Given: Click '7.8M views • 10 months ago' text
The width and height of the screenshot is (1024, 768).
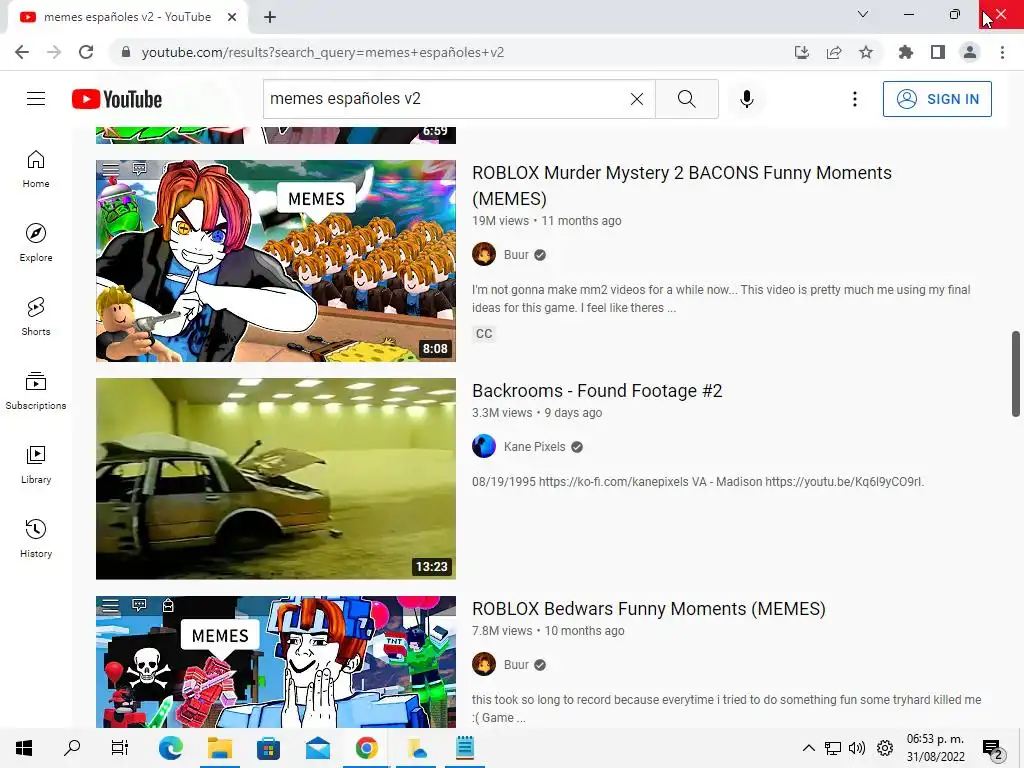Looking at the screenshot, I should pyautogui.click(x=548, y=631).
